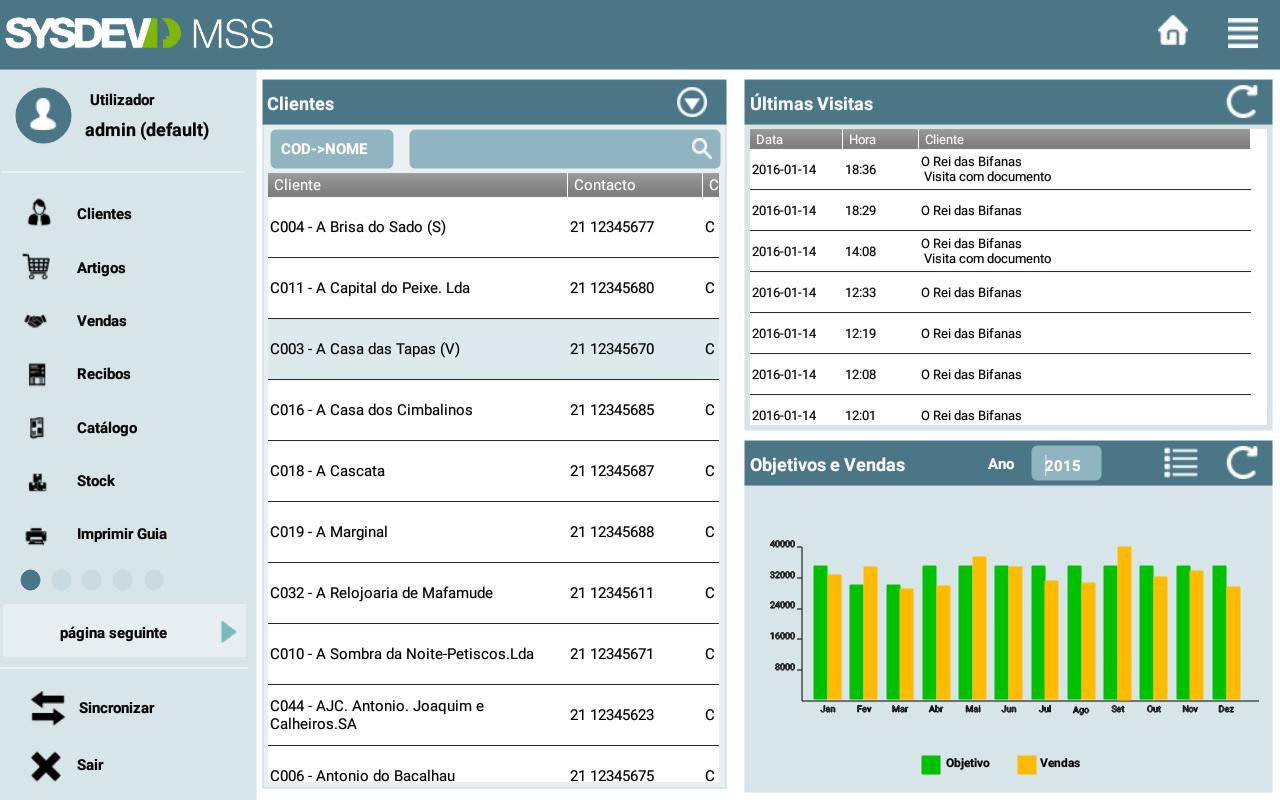Click the Sair X icon
The height and width of the screenshot is (800, 1280).
[x=45, y=766]
